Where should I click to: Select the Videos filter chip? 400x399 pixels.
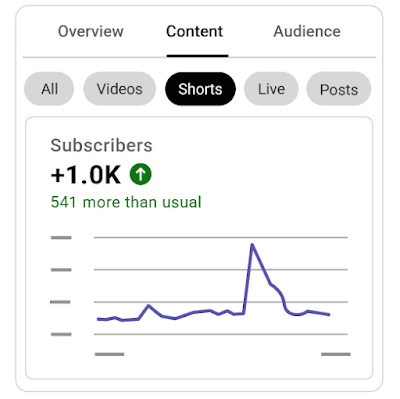[120, 89]
